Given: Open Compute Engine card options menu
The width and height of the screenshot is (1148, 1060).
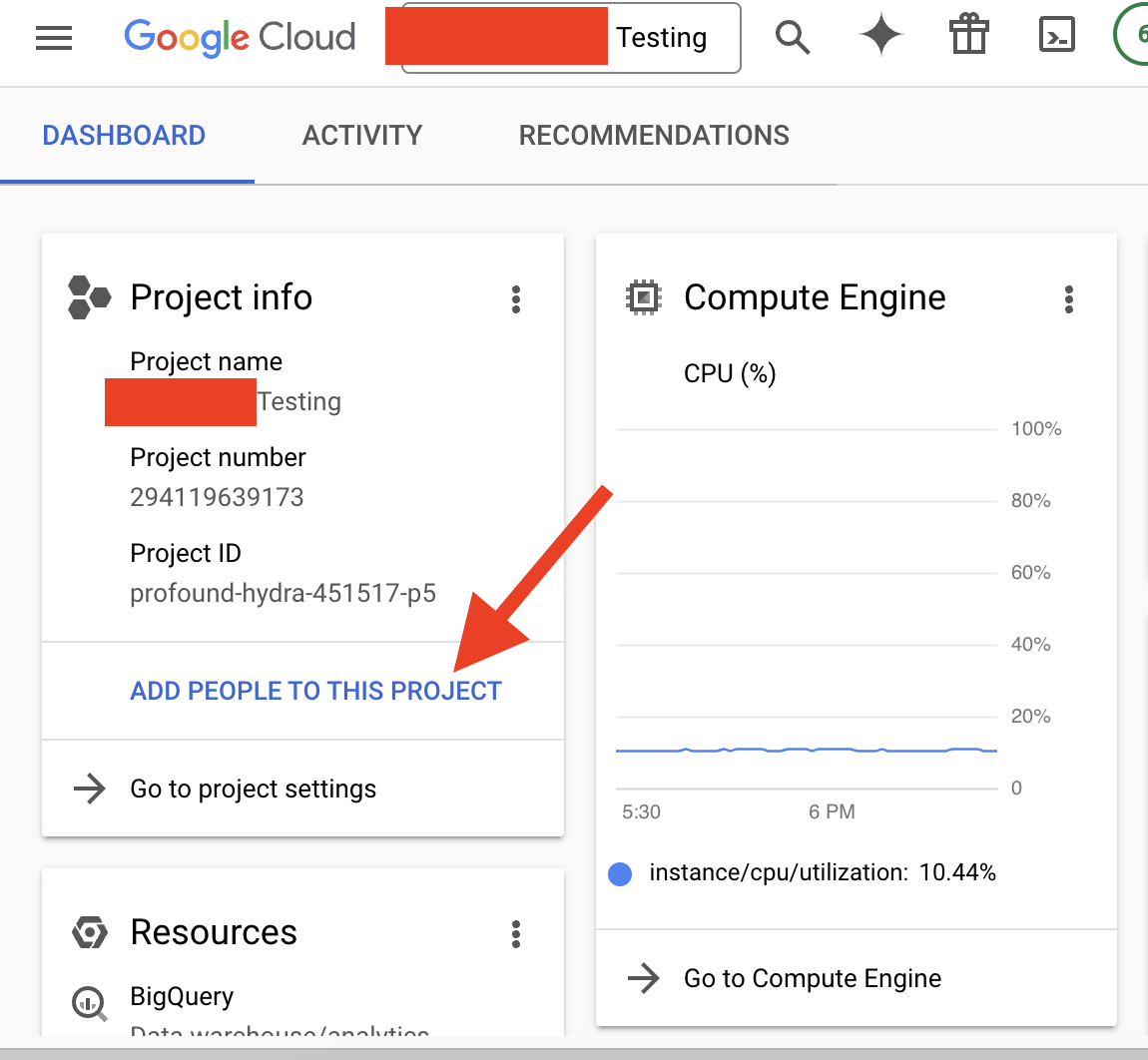Looking at the screenshot, I should 1069,299.
